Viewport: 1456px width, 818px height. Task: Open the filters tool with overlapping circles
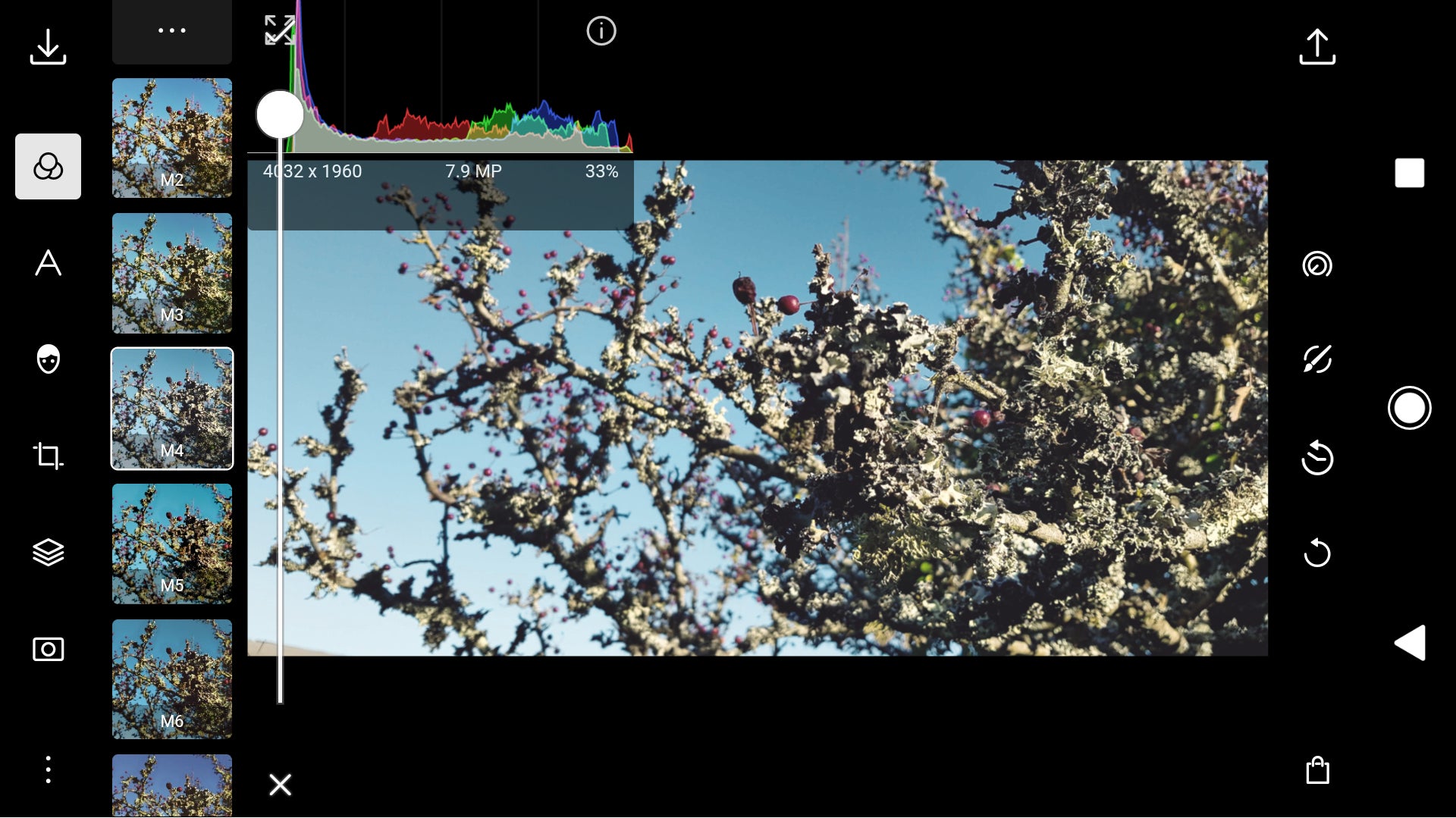(x=48, y=166)
